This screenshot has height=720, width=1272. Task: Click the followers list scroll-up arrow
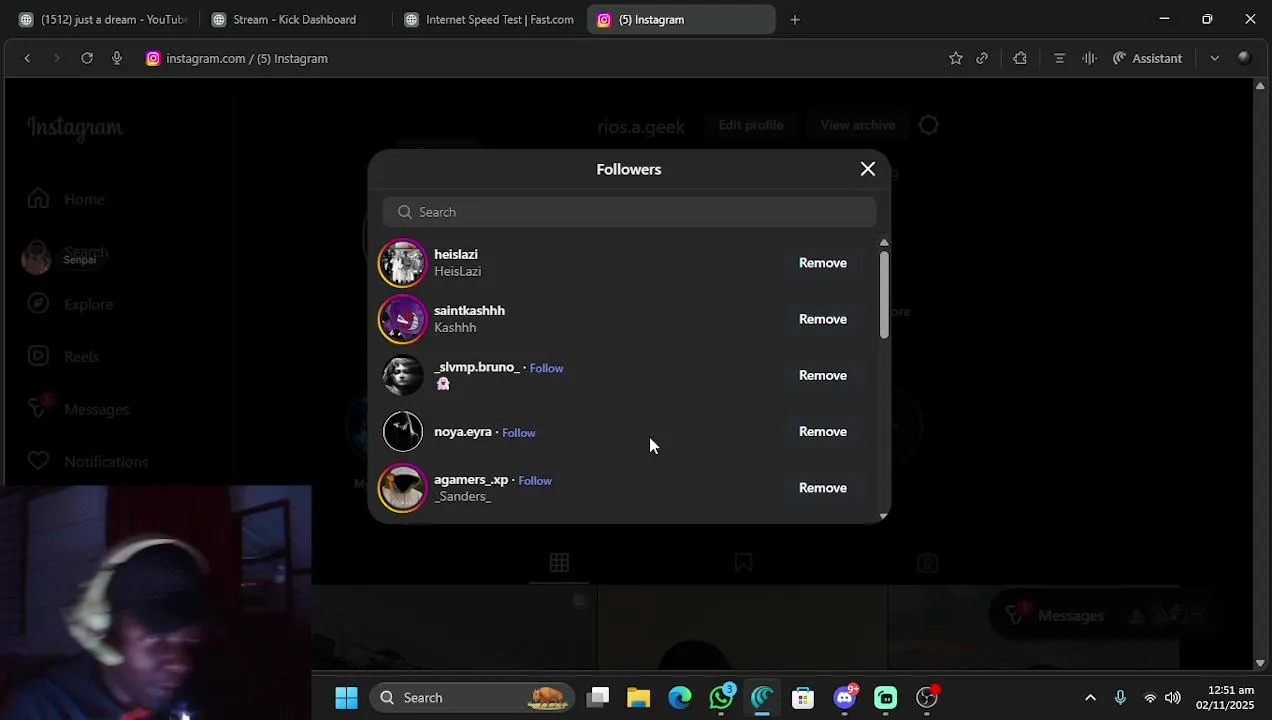[884, 243]
